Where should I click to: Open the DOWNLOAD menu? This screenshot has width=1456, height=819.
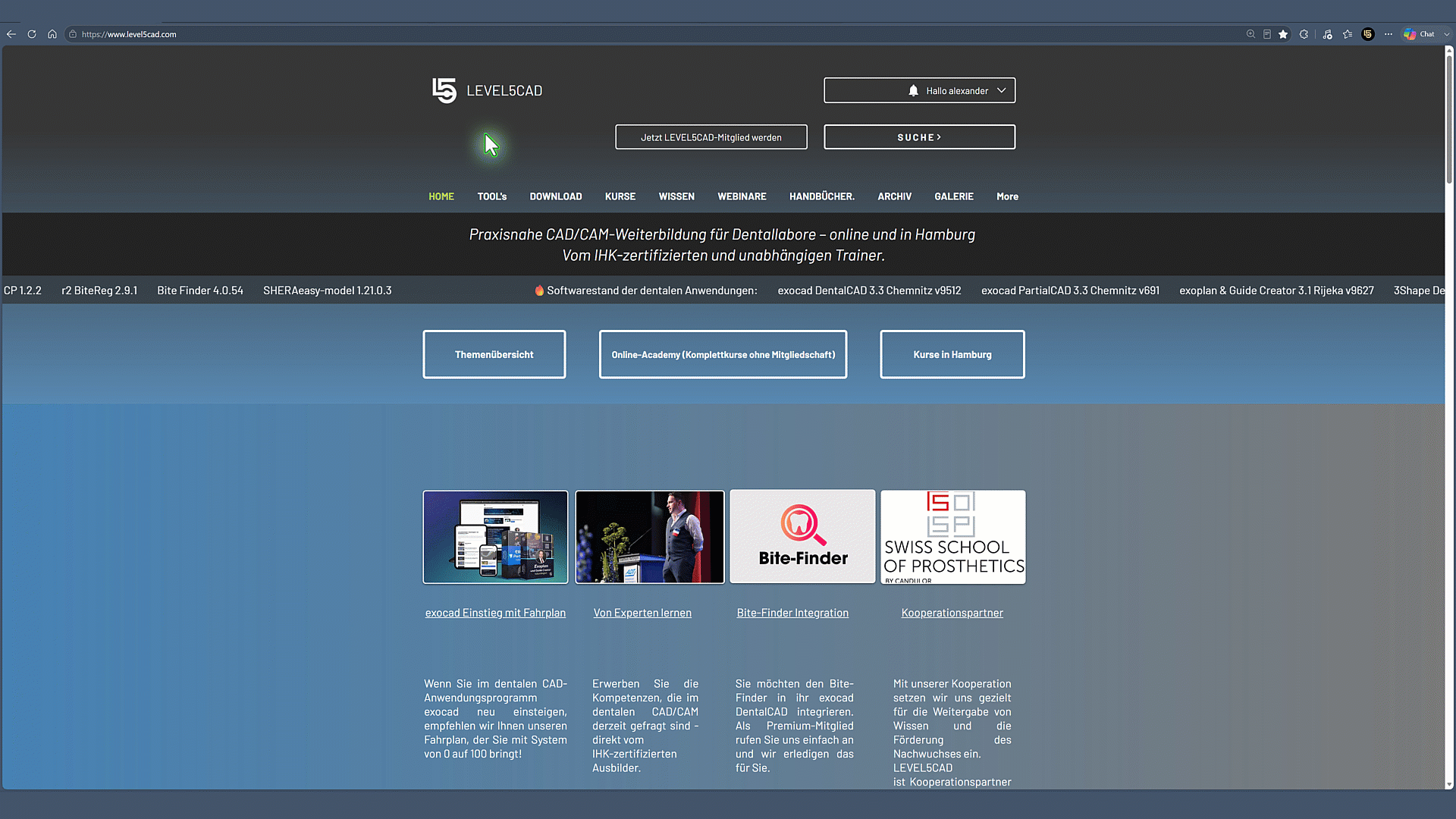pos(556,196)
